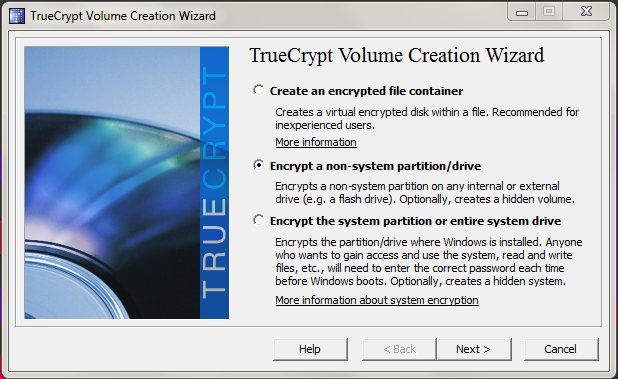Click 'Encrypt the system partition or entire system drive' label
Image resolution: width=618 pixels, height=379 pixels.
pos(415,221)
